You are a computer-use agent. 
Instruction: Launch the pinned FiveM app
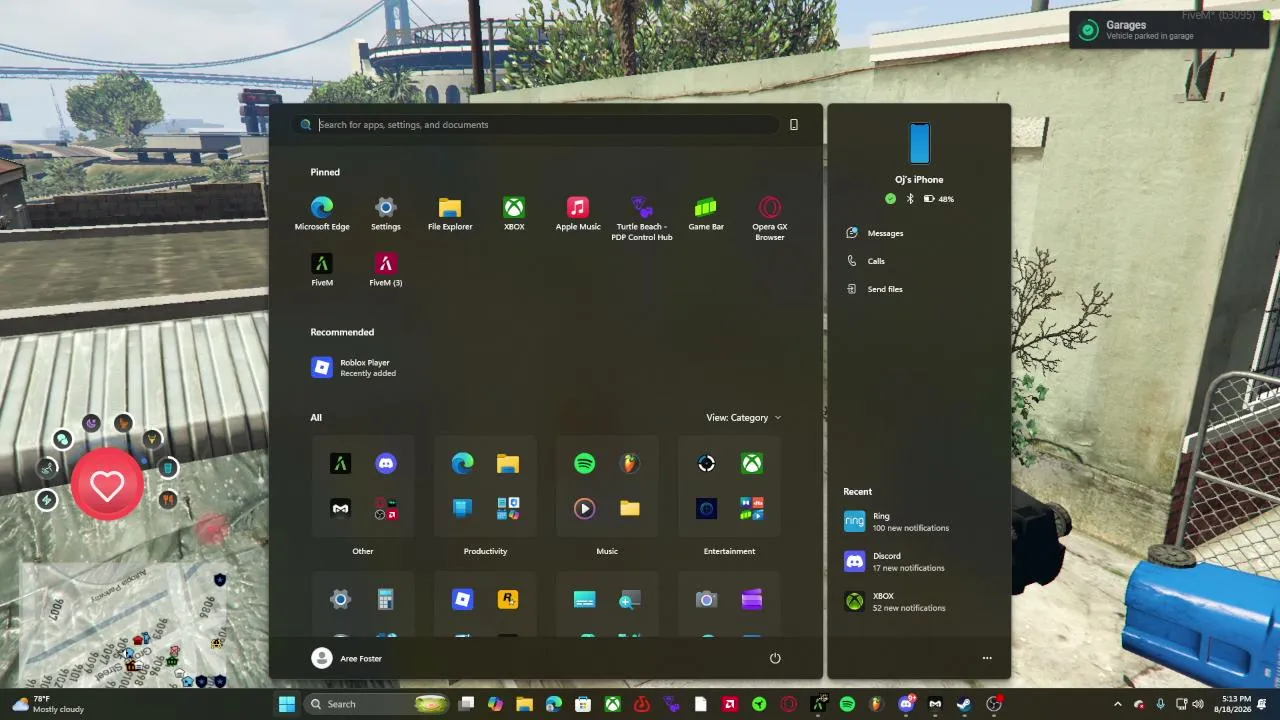[322, 269]
